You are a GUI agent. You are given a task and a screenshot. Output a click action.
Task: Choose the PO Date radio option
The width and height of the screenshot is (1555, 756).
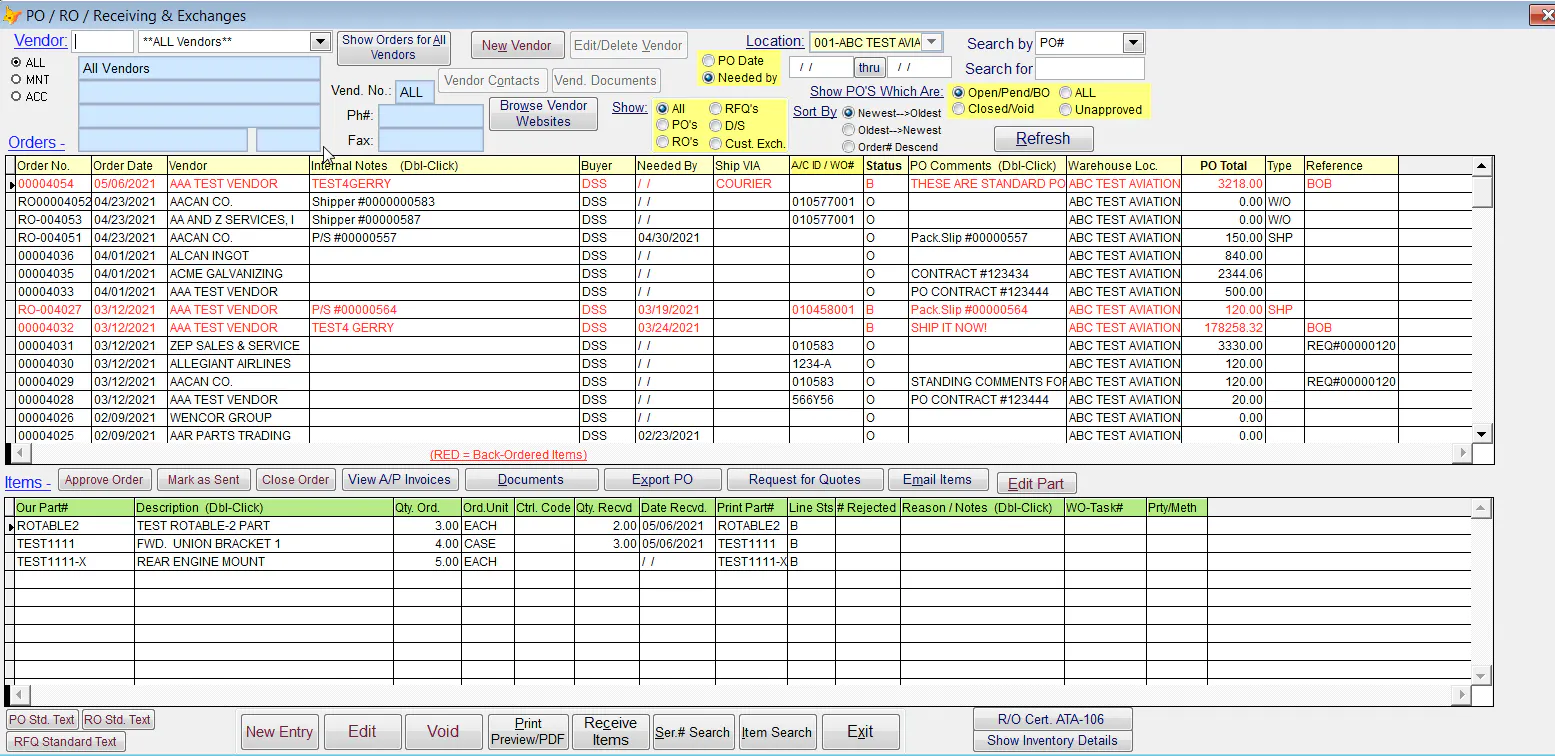point(708,61)
